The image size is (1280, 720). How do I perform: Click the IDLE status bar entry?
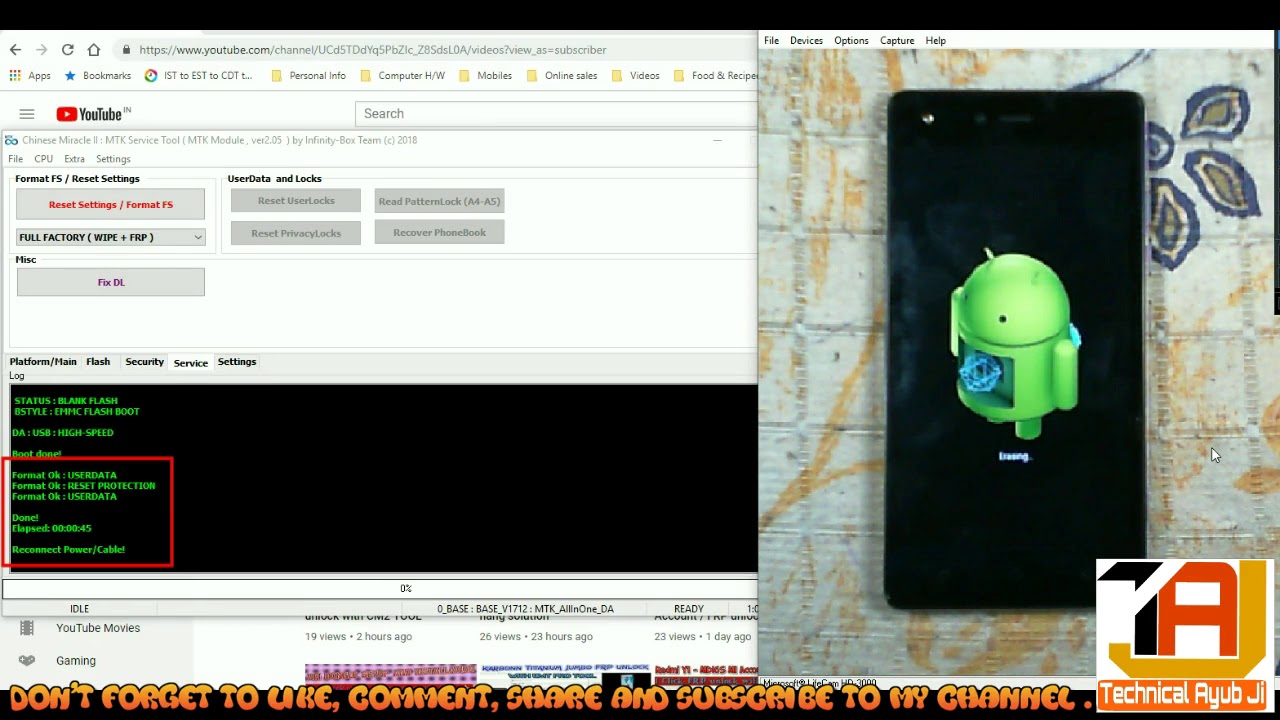pyautogui.click(x=79, y=609)
